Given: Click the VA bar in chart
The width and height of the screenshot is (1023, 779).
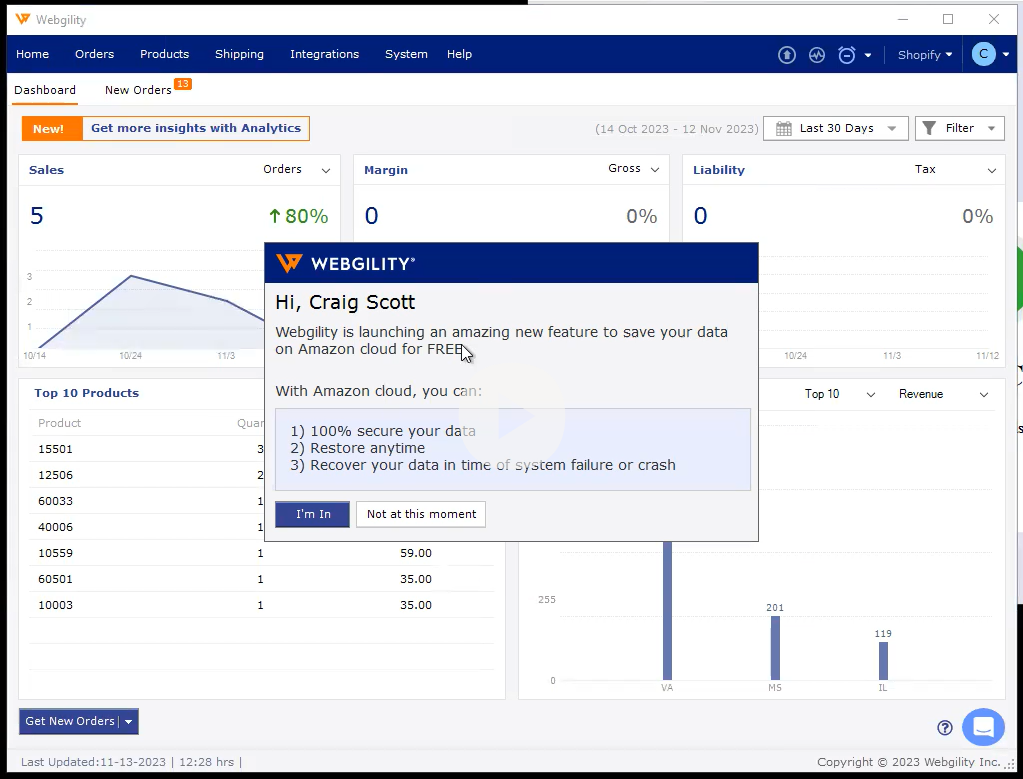Looking at the screenshot, I should click(667, 610).
